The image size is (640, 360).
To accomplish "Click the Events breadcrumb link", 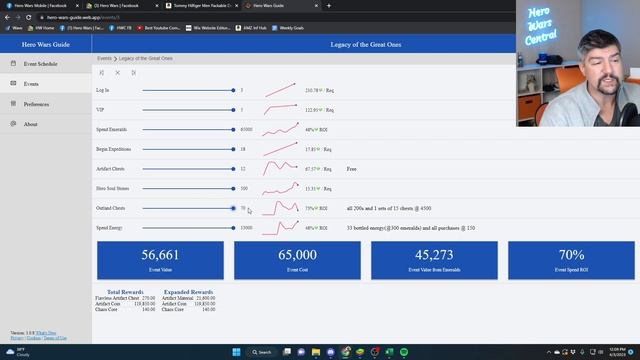I will pos(104,58).
